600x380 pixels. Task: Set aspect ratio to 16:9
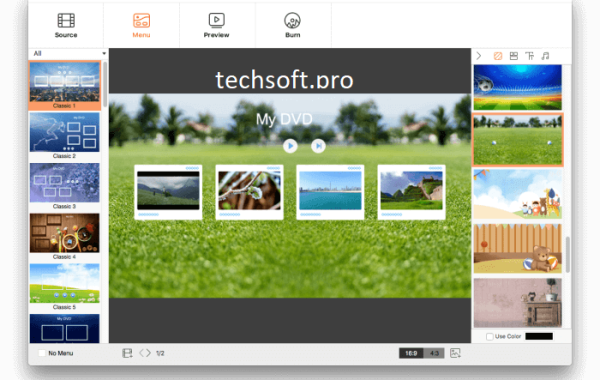tap(411, 353)
